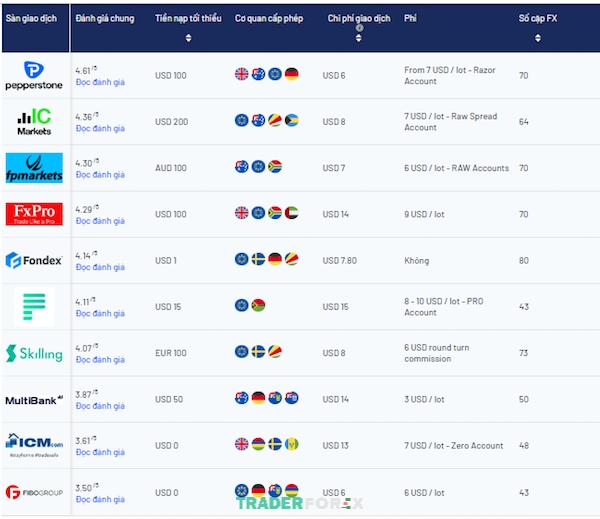Open the green striped F broker logo
The image size is (600, 519).
[x=34, y=307]
